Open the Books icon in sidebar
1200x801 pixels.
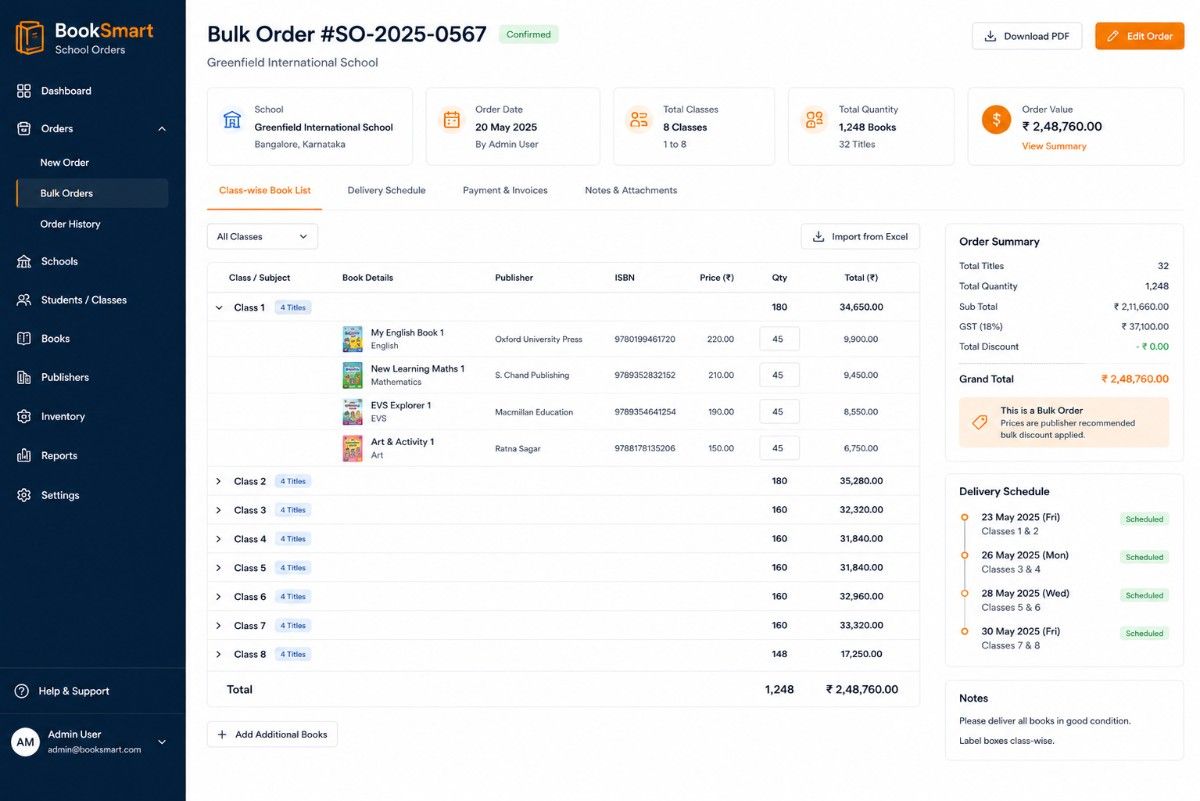tap(24, 338)
